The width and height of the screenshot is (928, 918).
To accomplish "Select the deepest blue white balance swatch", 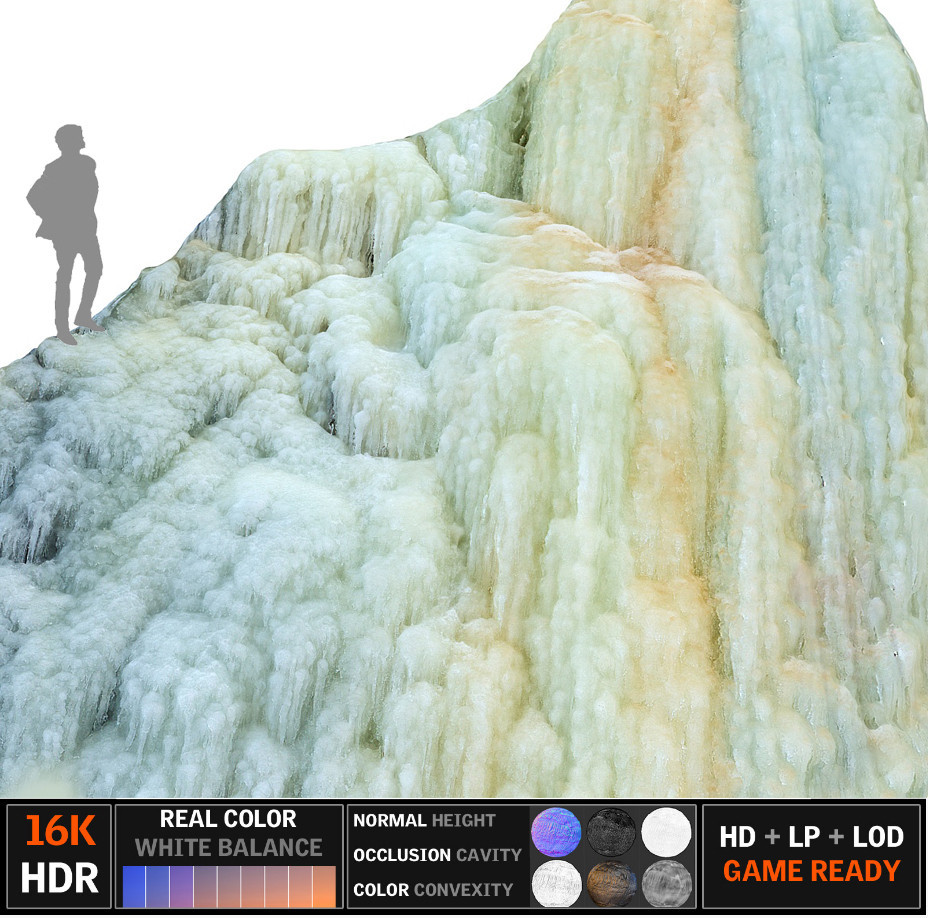I will pyautogui.click(x=134, y=886).
